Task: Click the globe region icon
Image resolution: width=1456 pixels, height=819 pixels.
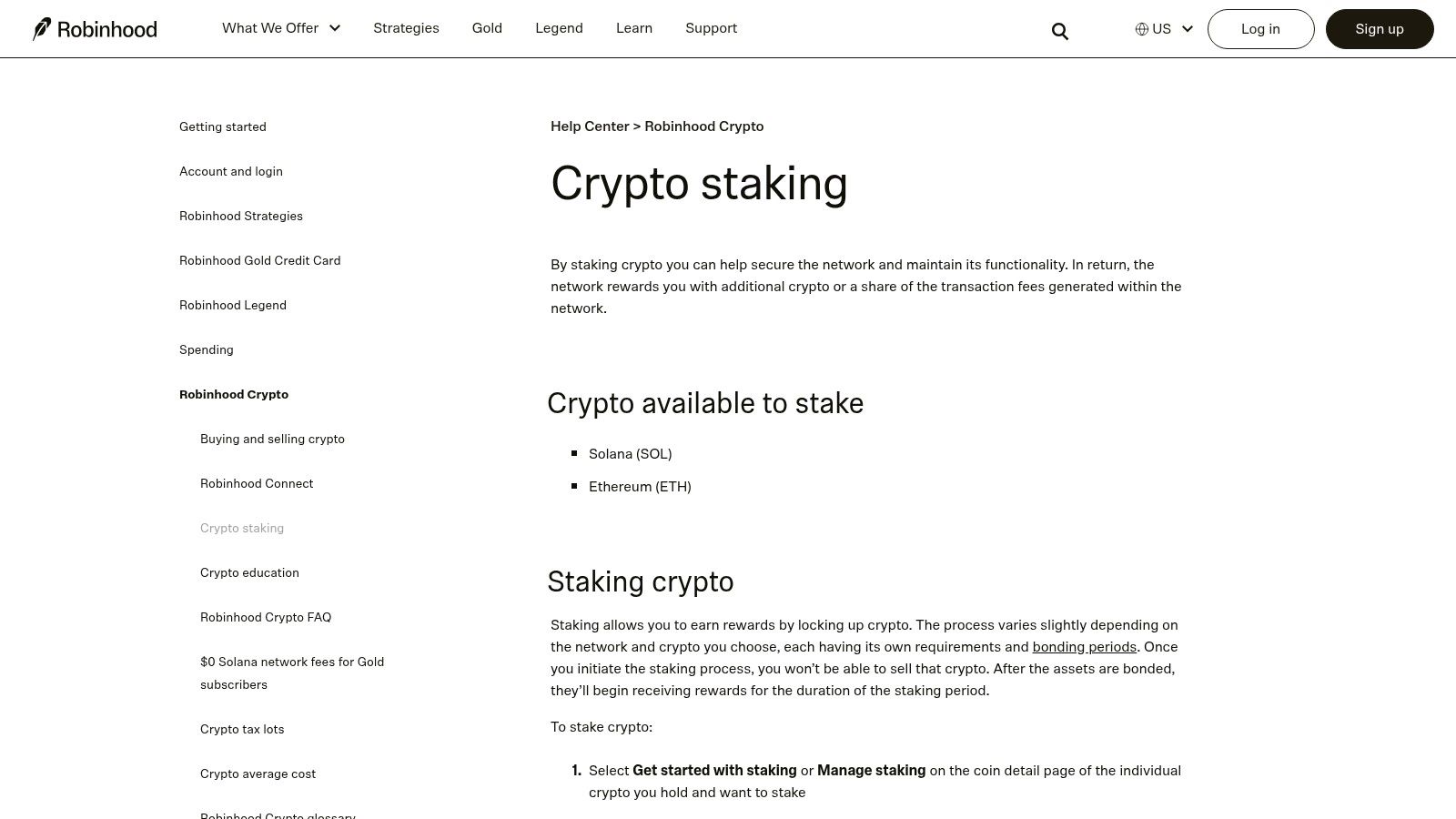Action: click(x=1140, y=28)
